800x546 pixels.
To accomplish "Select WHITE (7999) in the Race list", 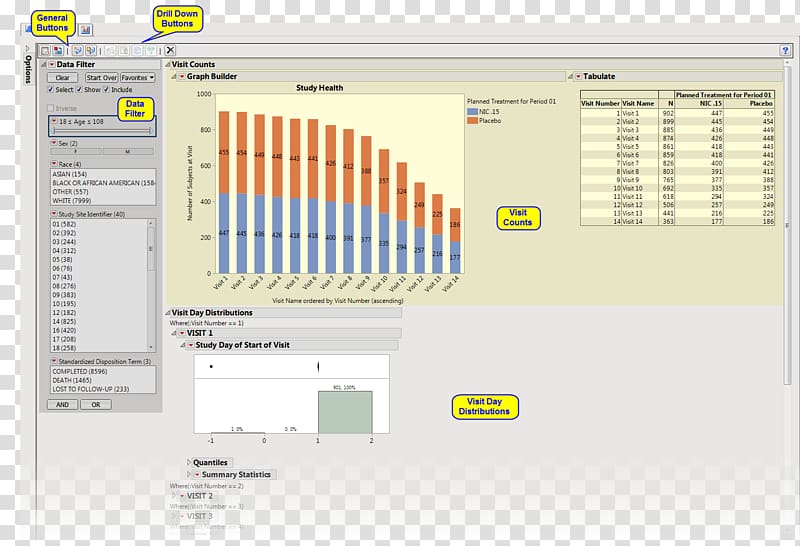I will point(70,199).
